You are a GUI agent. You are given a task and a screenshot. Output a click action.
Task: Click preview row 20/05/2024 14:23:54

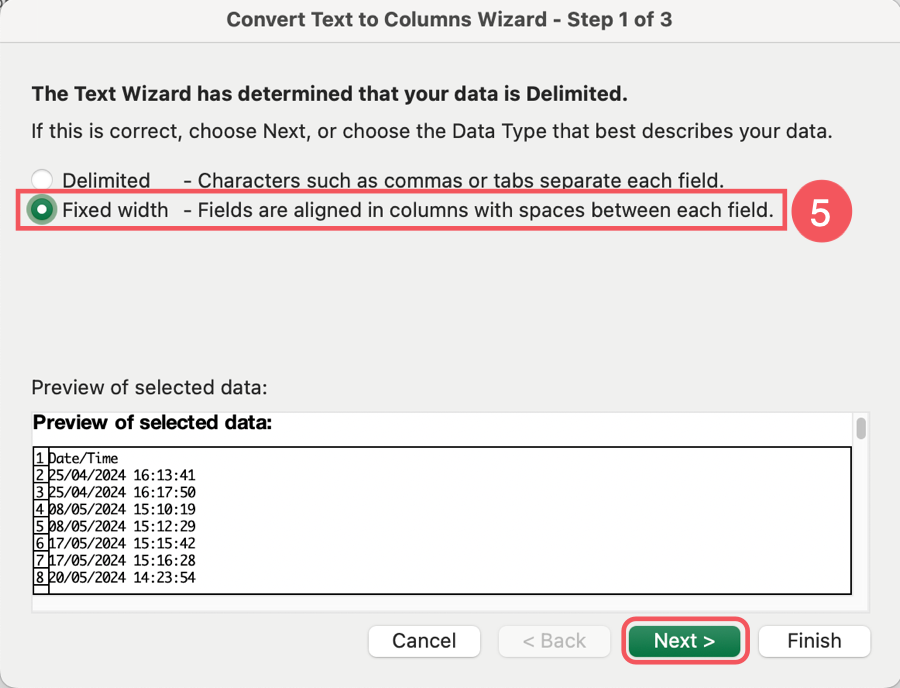122,577
